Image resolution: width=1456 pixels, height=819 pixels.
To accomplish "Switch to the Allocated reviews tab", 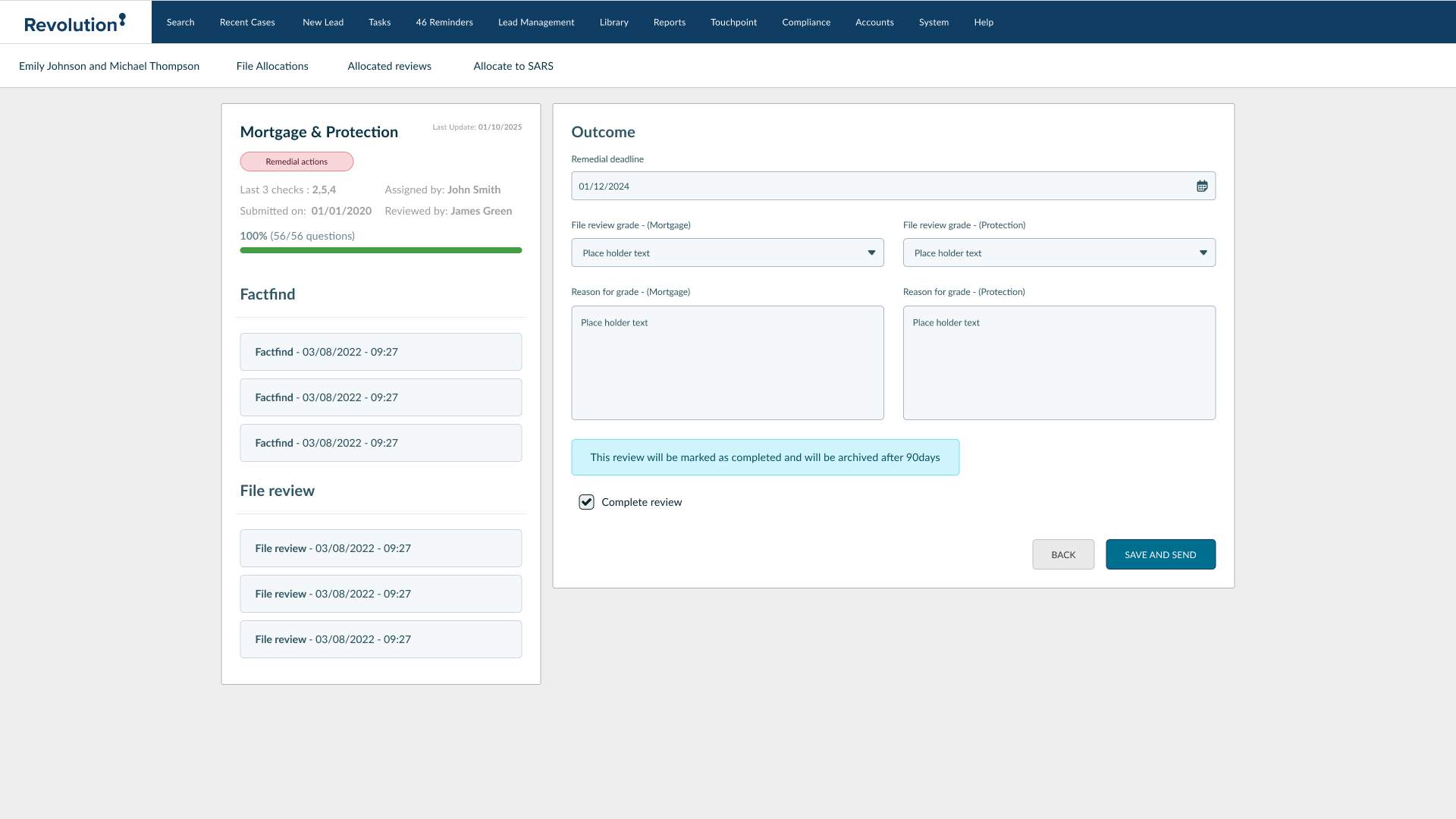I will point(389,66).
